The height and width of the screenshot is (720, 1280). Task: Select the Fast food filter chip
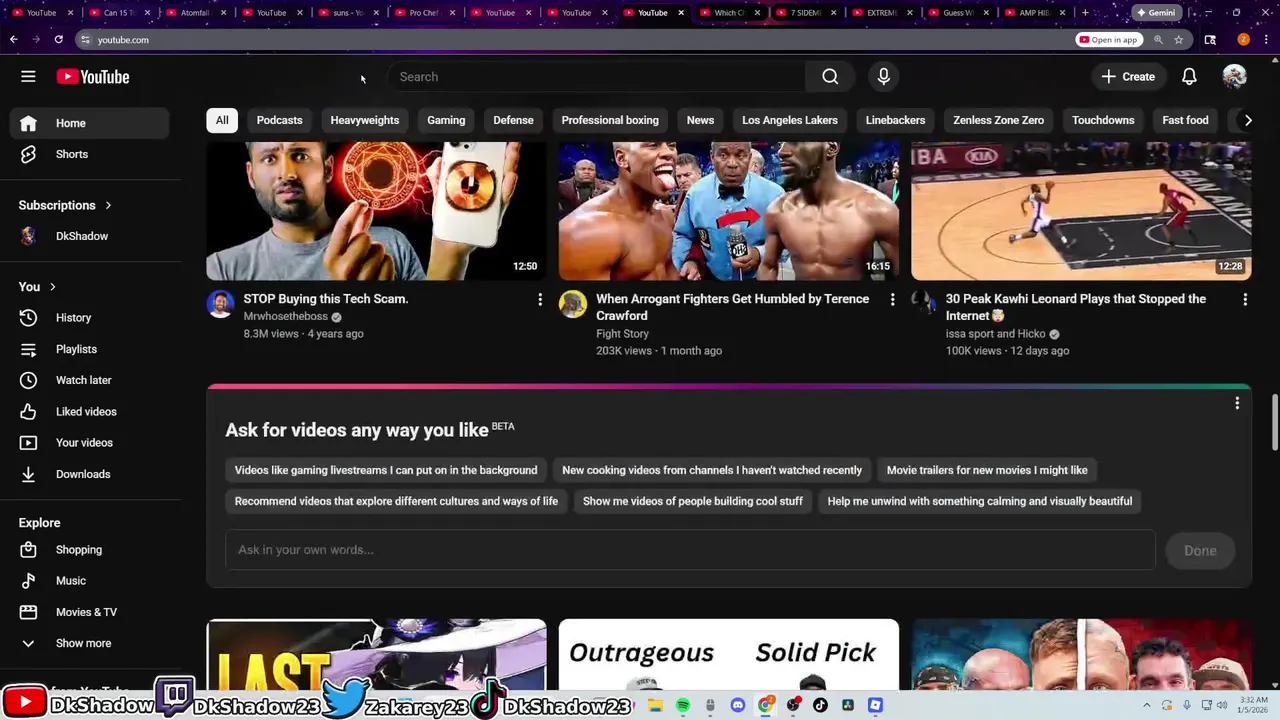pyautogui.click(x=1185, y=120)
